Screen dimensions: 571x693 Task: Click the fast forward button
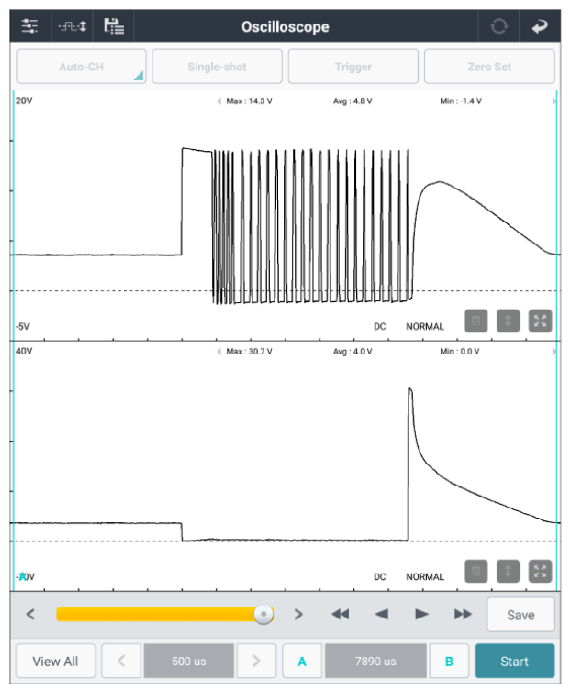[463, 614]
